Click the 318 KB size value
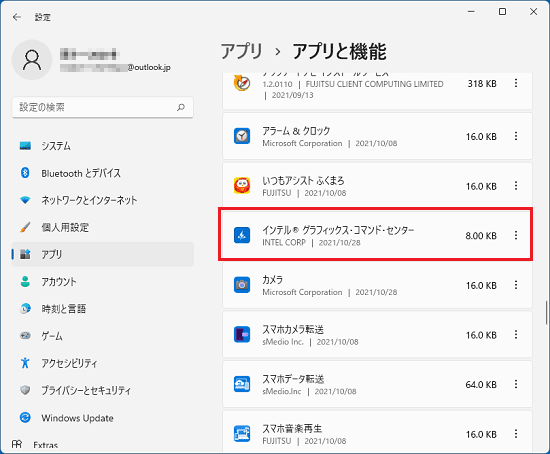550x454 pixels. pyautogui.click(x=482, y=84)
